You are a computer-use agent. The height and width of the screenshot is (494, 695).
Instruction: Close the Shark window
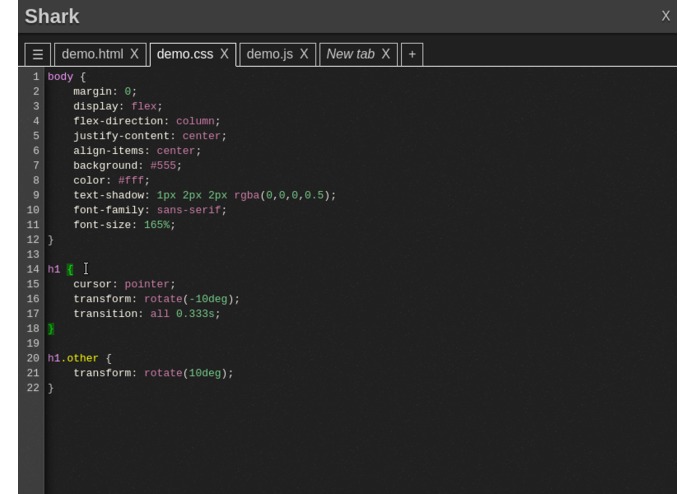(x=665, y=16)
